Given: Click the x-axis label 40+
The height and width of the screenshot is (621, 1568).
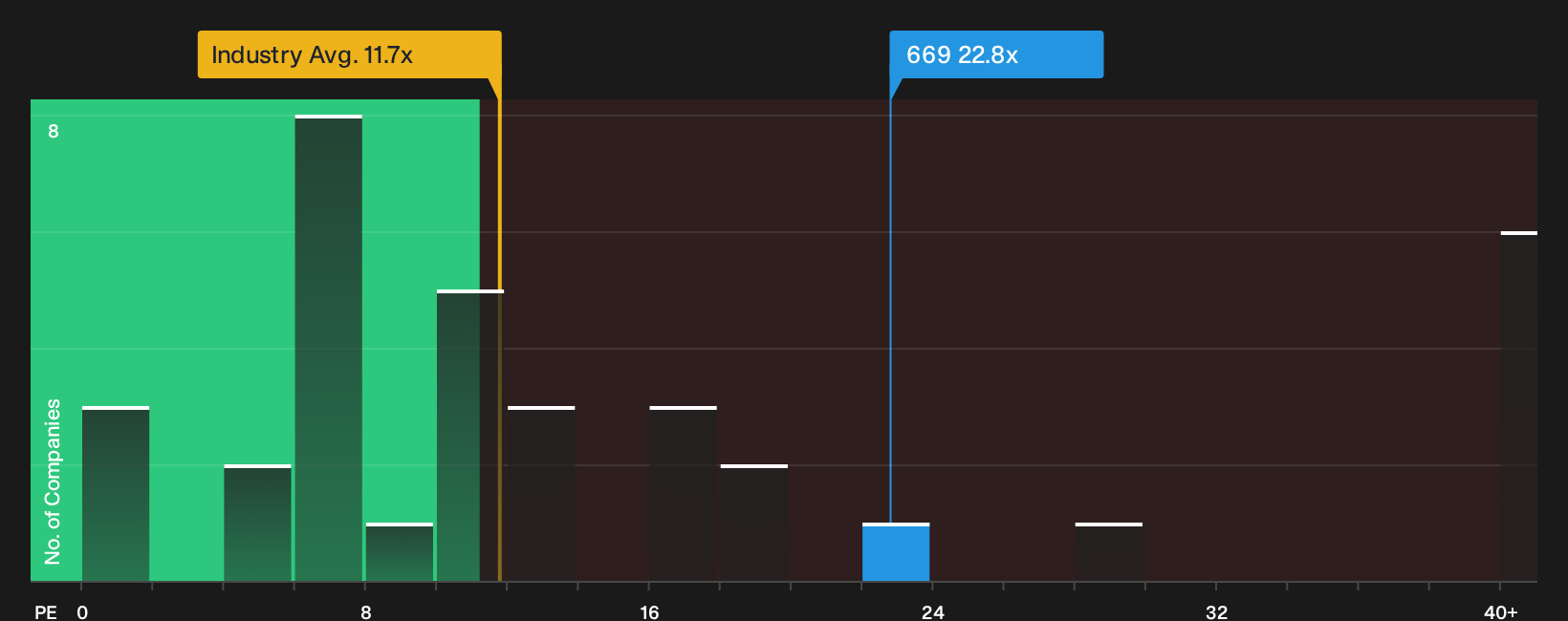Looking at the screenshot, I should tap(1501, 611).
